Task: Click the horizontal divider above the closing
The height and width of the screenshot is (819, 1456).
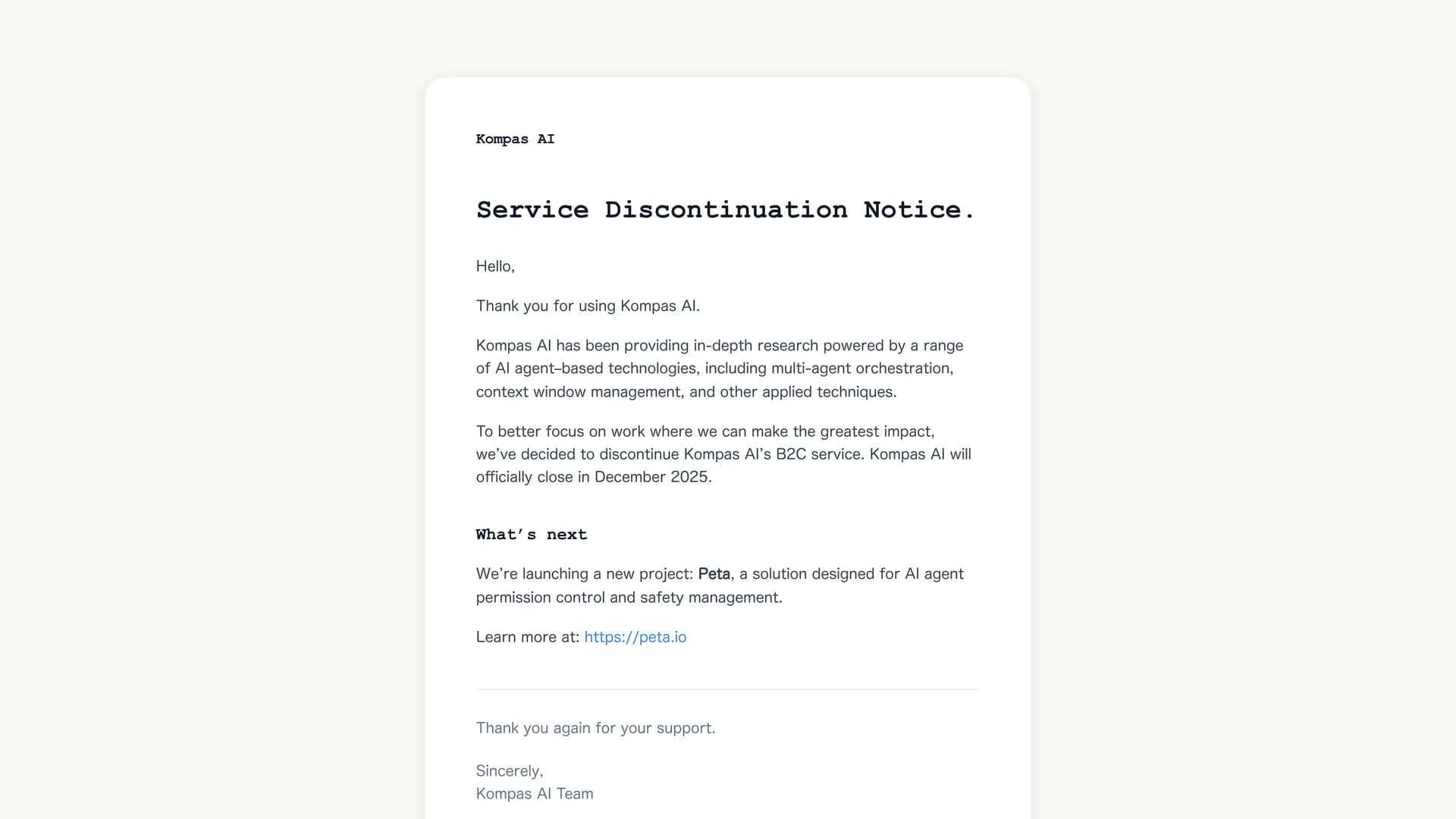Action: [727, 689]
